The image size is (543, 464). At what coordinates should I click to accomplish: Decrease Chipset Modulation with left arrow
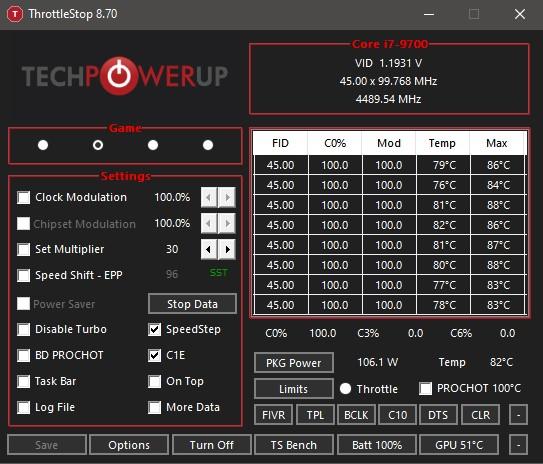tap(209, 223)
